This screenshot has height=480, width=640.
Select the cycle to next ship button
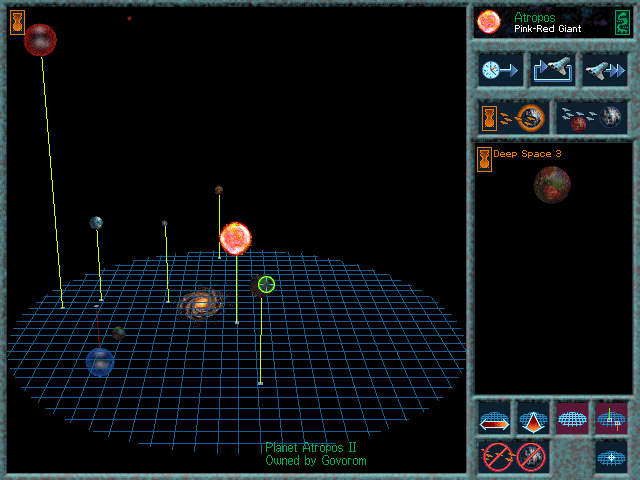click(x=553, y=70)
